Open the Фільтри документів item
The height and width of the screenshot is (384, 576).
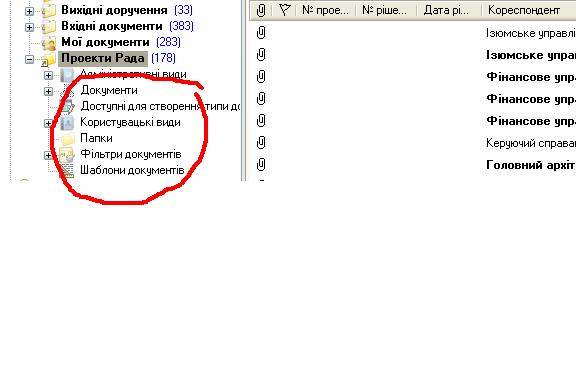pos(131,154)
